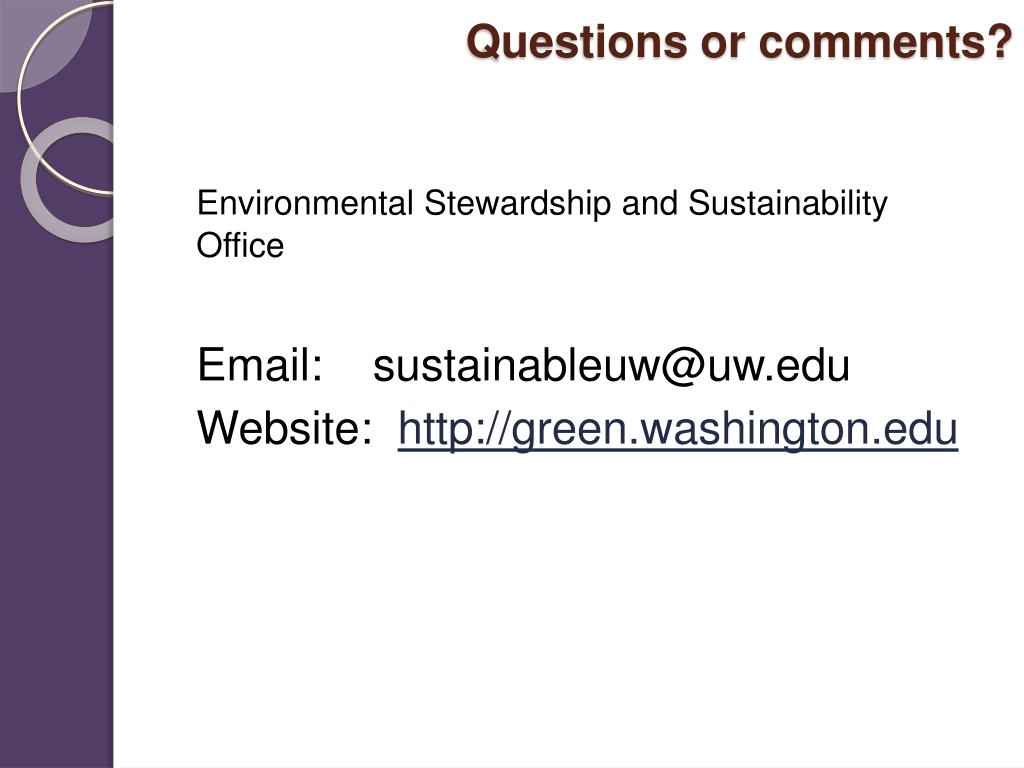Click the word 'Stewardship' in the body text
This screenshot has height=768, width=1024.
(x=519, y=203)
